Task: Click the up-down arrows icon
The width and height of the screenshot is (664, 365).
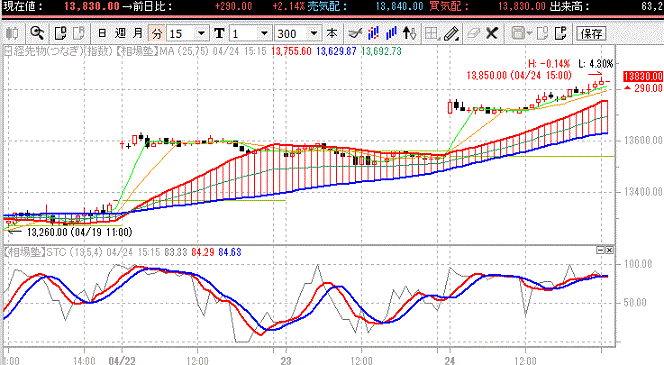Action: pyautogui.click(x=409, y=33)
